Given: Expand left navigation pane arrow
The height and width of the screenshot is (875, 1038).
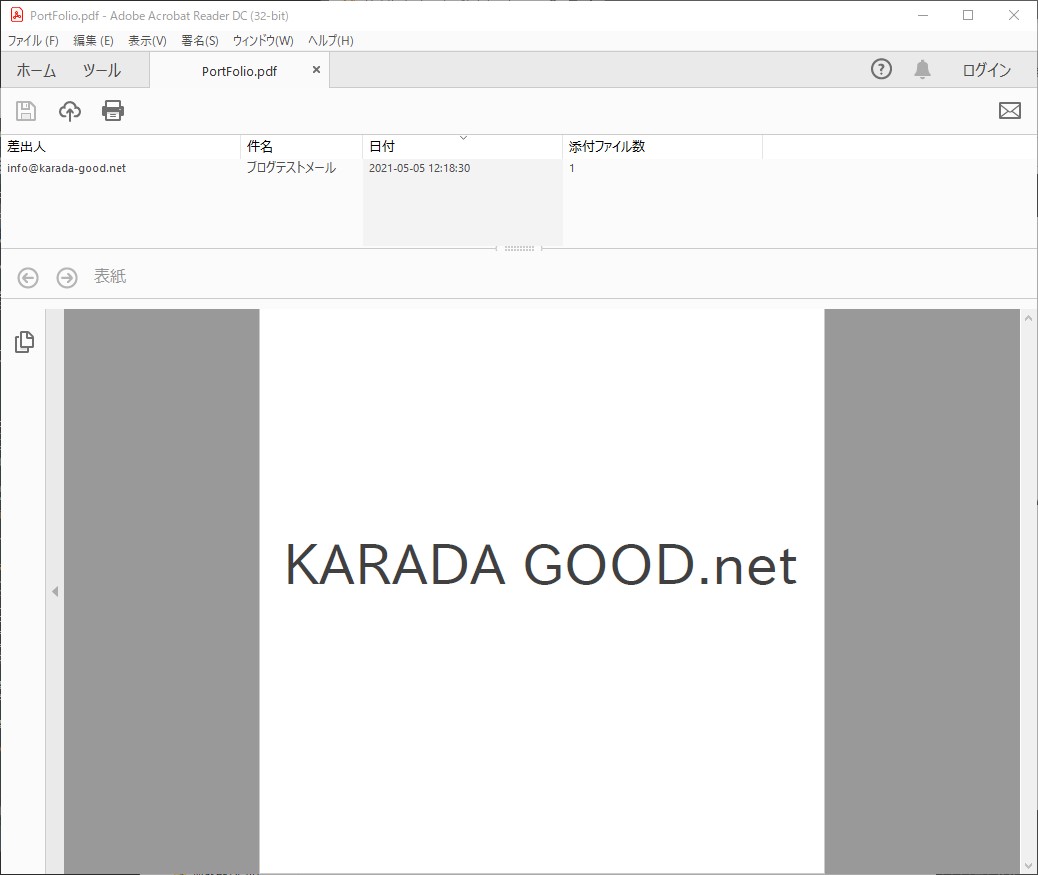Looking at the screenshot, I should coord(55,591).
